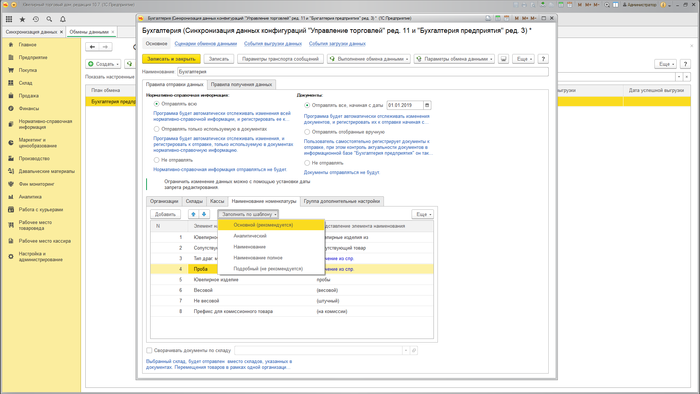Open 'Еще' menu in Обмены данными window
The height and width of the screenshot is (394, 700).
tap(665, 64)
